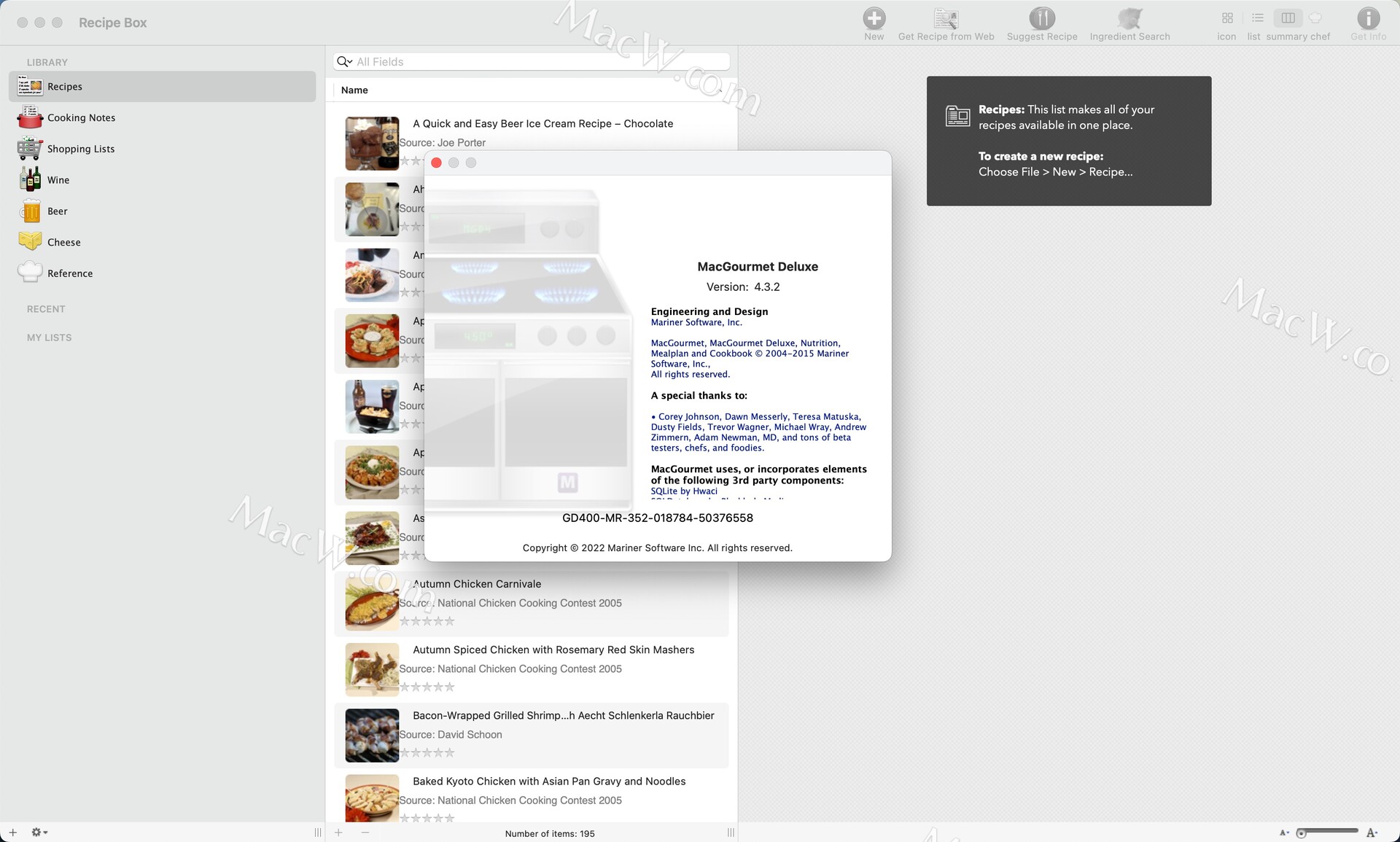Select Recipes in the library sidebar

click(x=162, y=87)
